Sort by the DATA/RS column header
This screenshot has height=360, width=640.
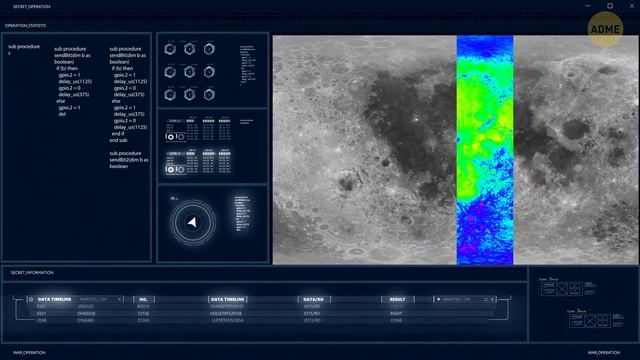313,299
